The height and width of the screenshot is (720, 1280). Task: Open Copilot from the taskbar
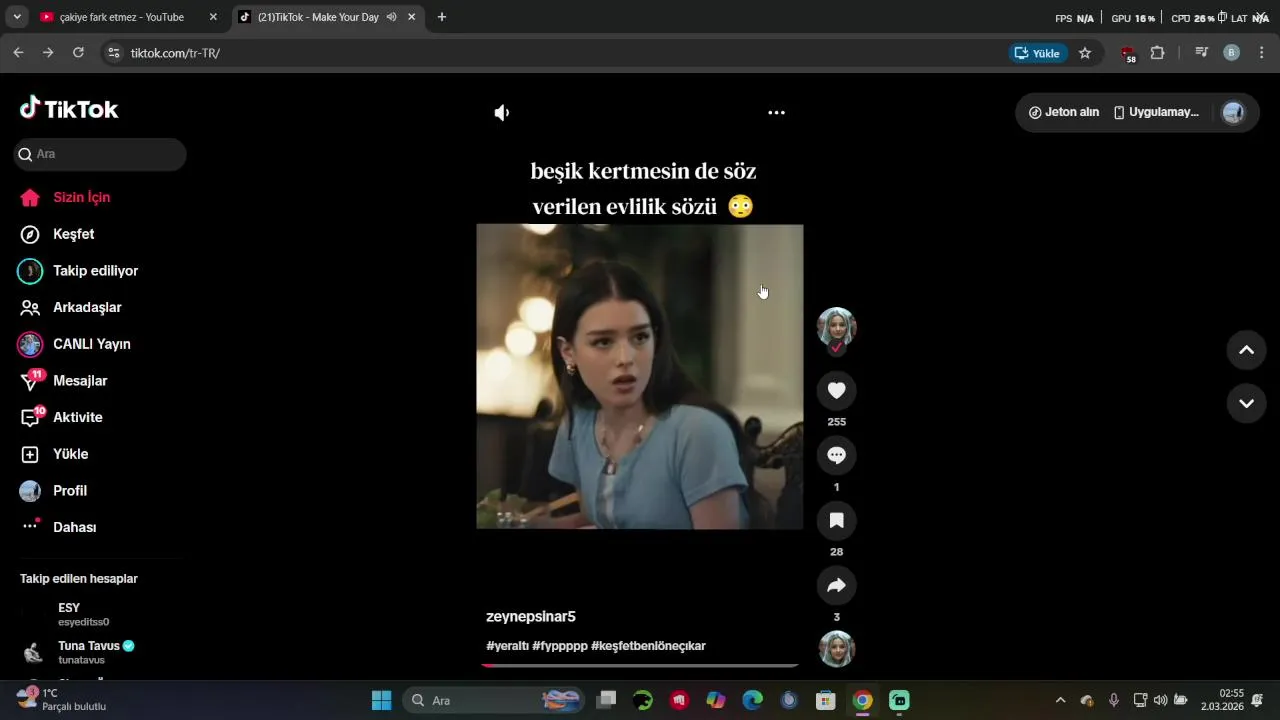point(716,700)
